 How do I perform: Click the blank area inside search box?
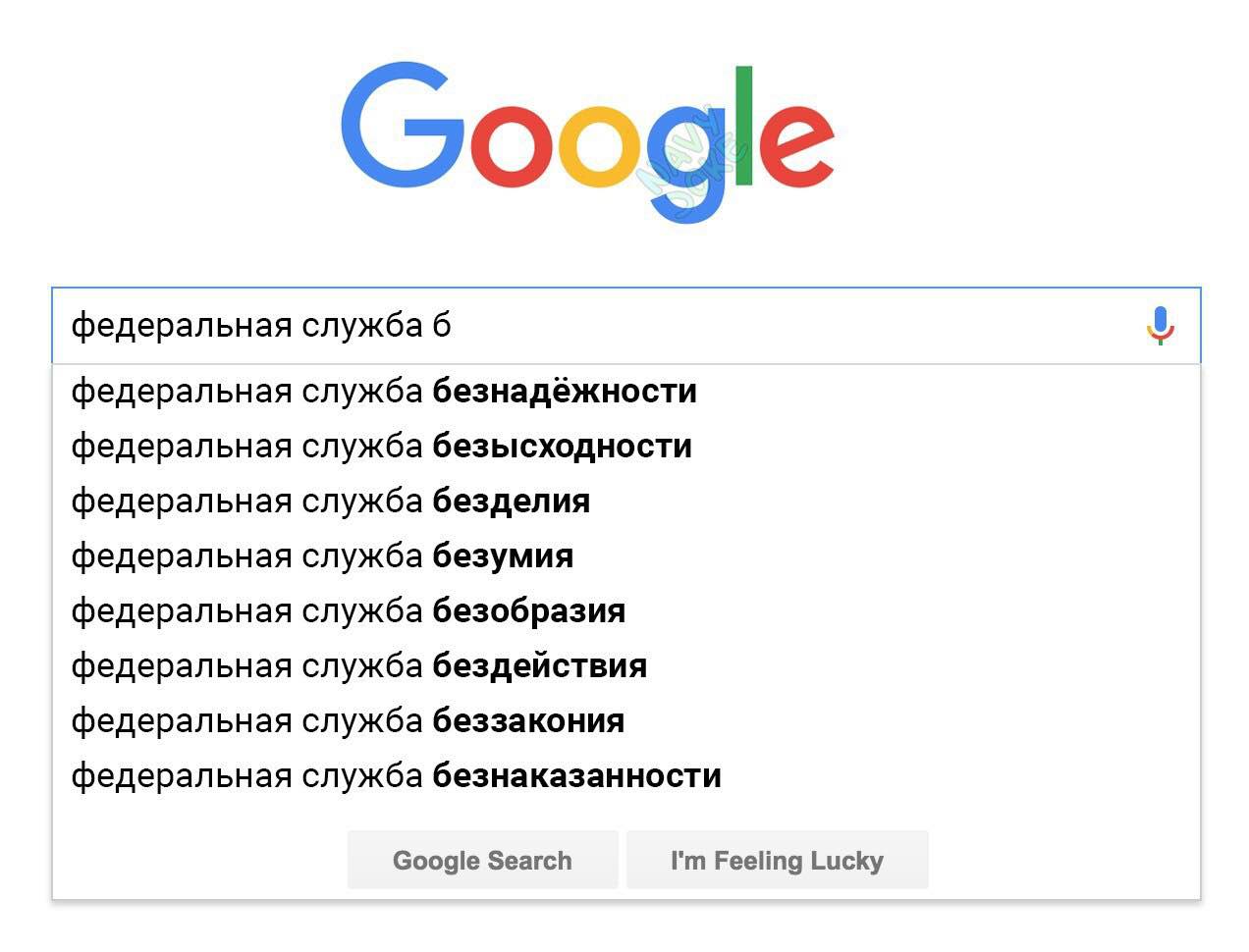[x=786, y=325]
